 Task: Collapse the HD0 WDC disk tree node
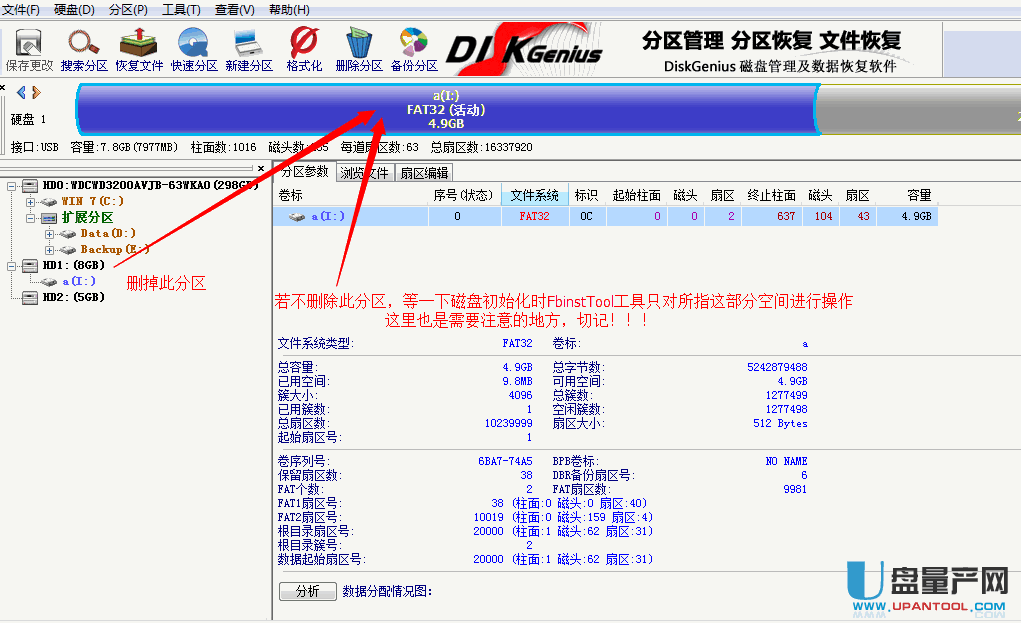click(x=11, y=185)
